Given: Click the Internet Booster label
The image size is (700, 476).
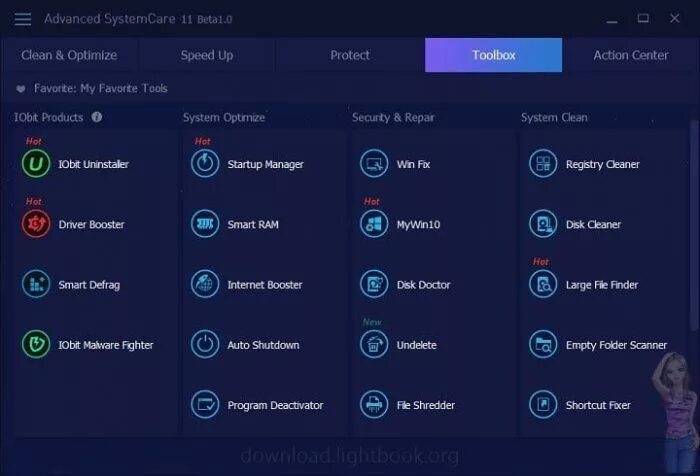Looking at the screenshot, I should 265,285.
